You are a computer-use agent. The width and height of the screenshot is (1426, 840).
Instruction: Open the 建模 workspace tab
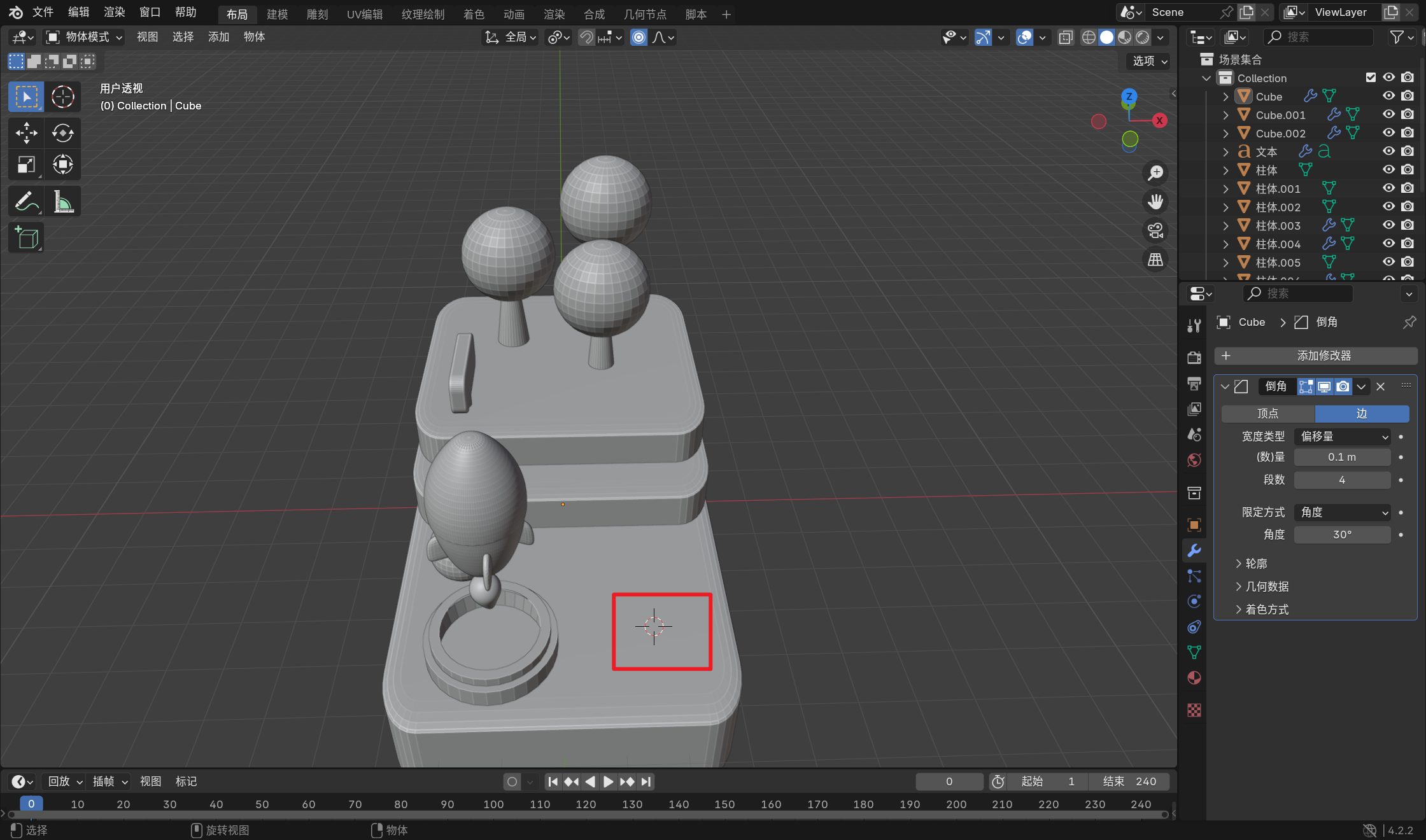pyautogui.click(x=277, y=14)
